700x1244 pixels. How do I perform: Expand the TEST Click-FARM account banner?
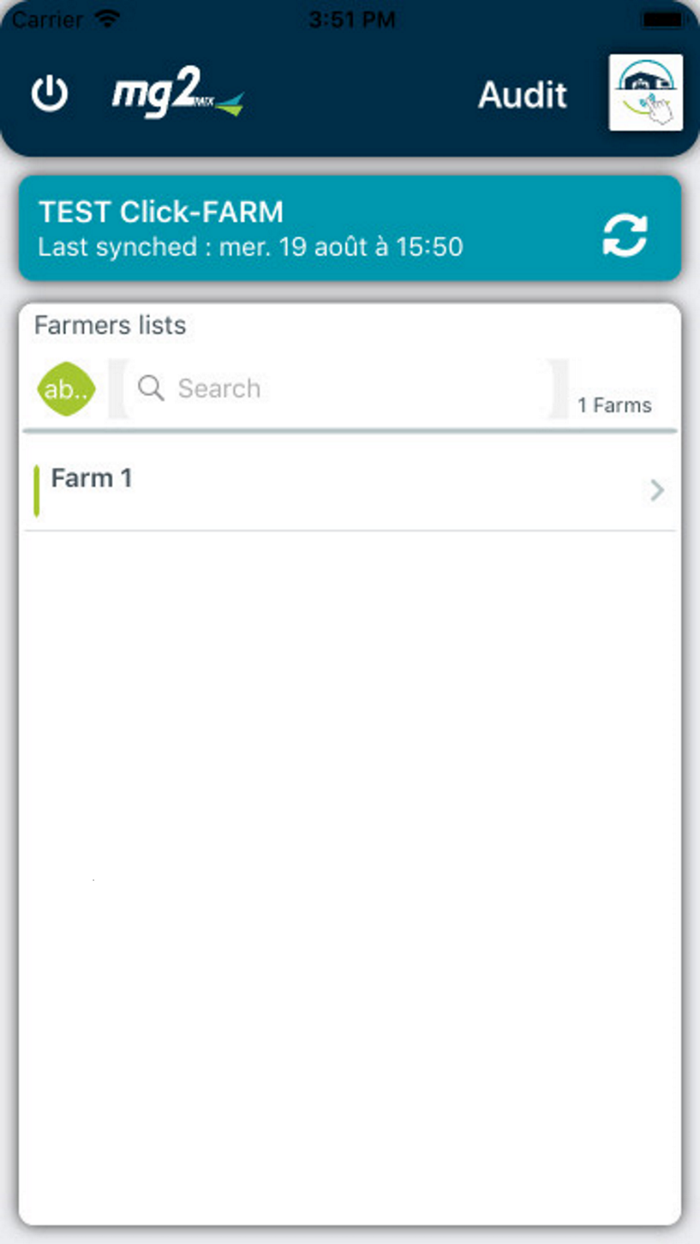tap(300, 228)
